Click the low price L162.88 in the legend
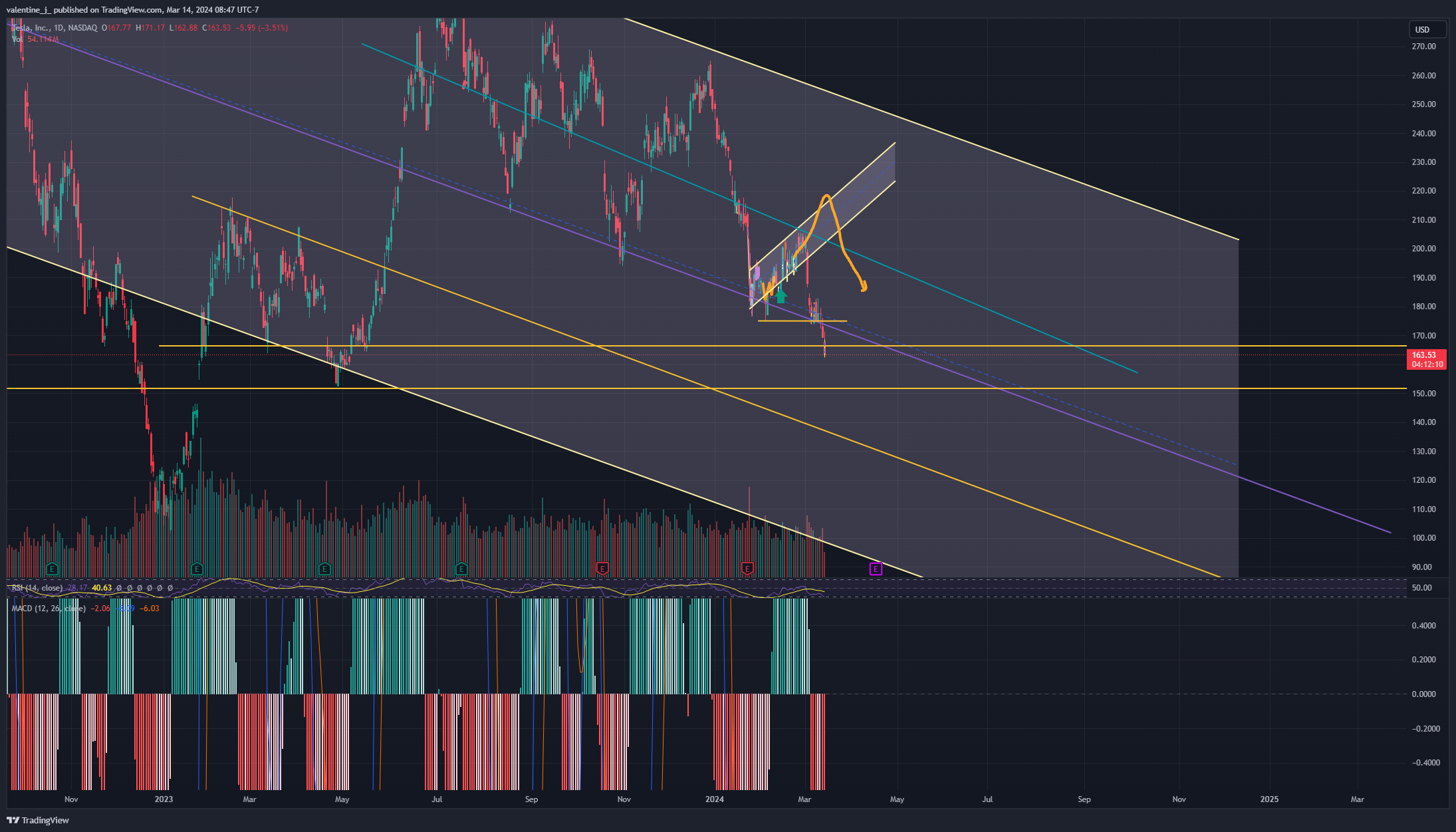1456x832 pixels. 183,28
